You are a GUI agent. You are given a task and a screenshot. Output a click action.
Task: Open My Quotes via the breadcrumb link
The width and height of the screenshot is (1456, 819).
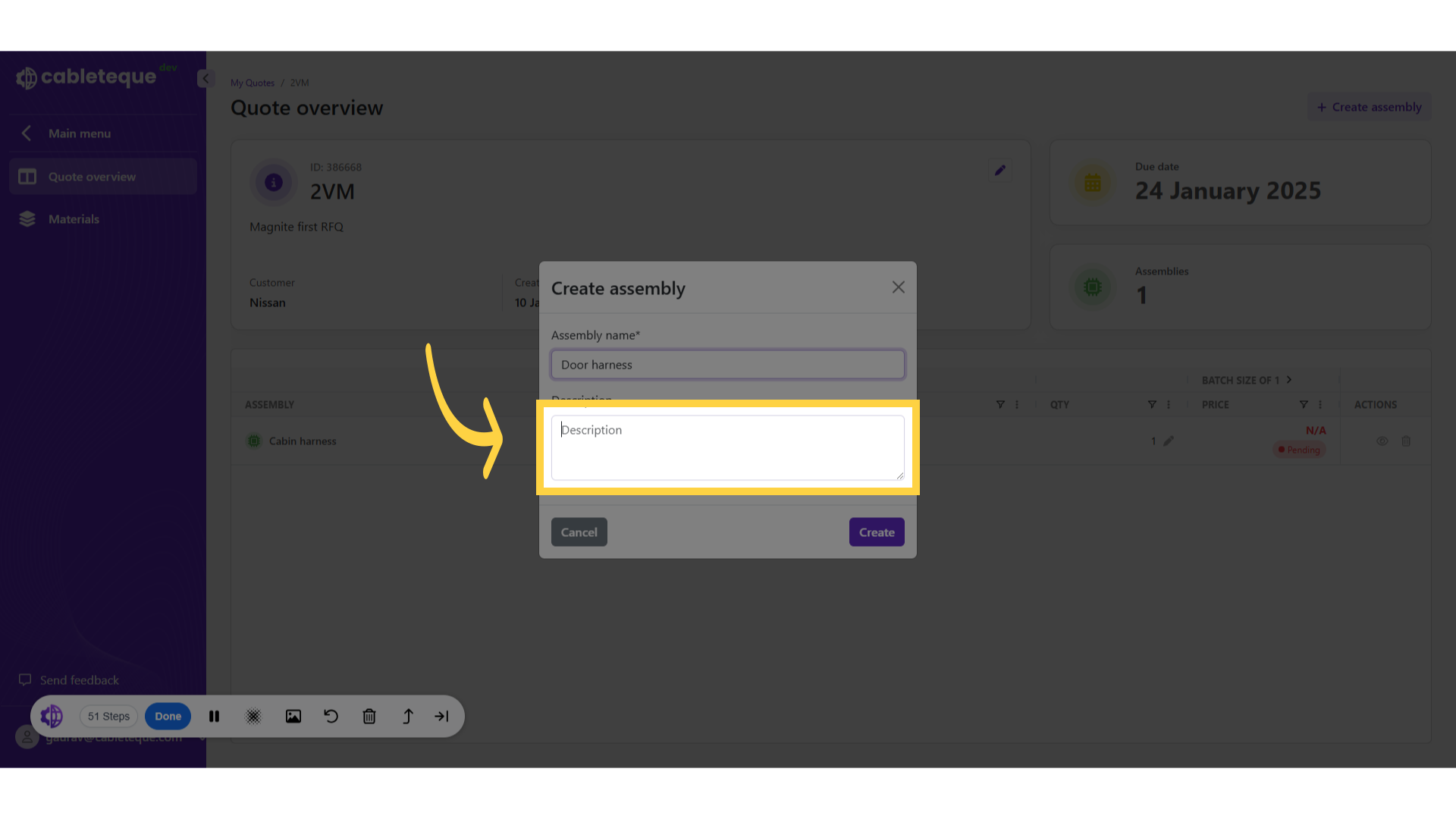click(x=252, y=83)
